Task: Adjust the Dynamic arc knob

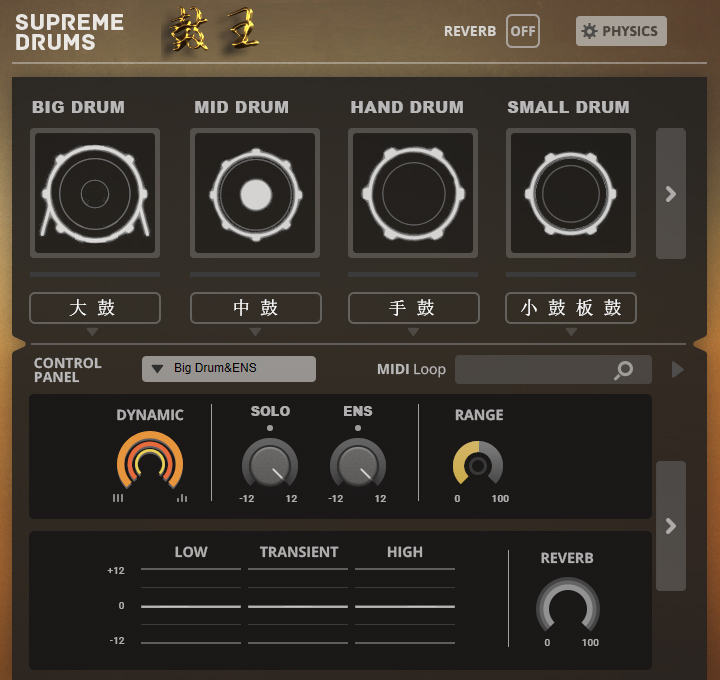Action: pos(150,460)
